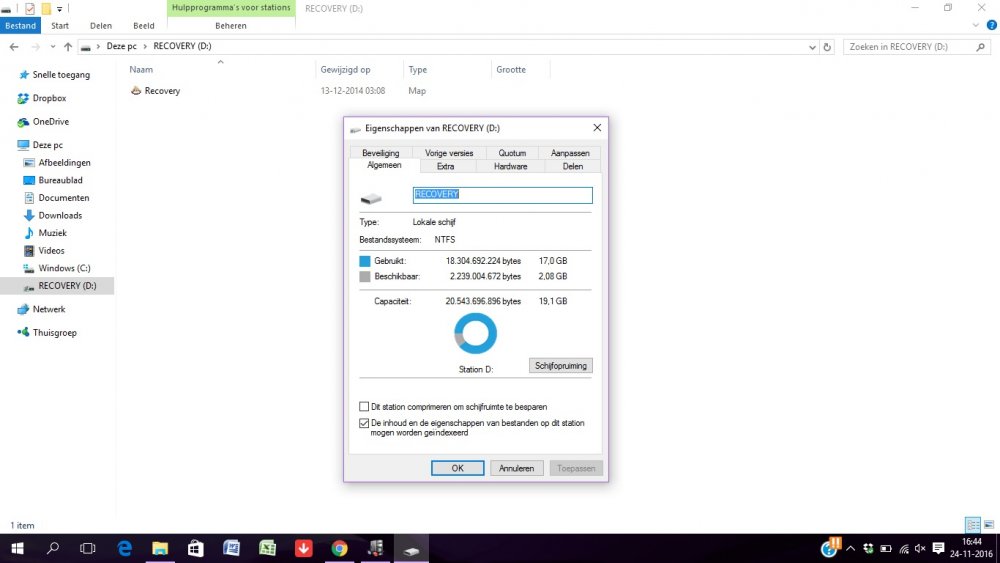This screenshot has height=563, width=1000.
Task: Sort by Gewijzigd op column
Action: tap(345, 69)
